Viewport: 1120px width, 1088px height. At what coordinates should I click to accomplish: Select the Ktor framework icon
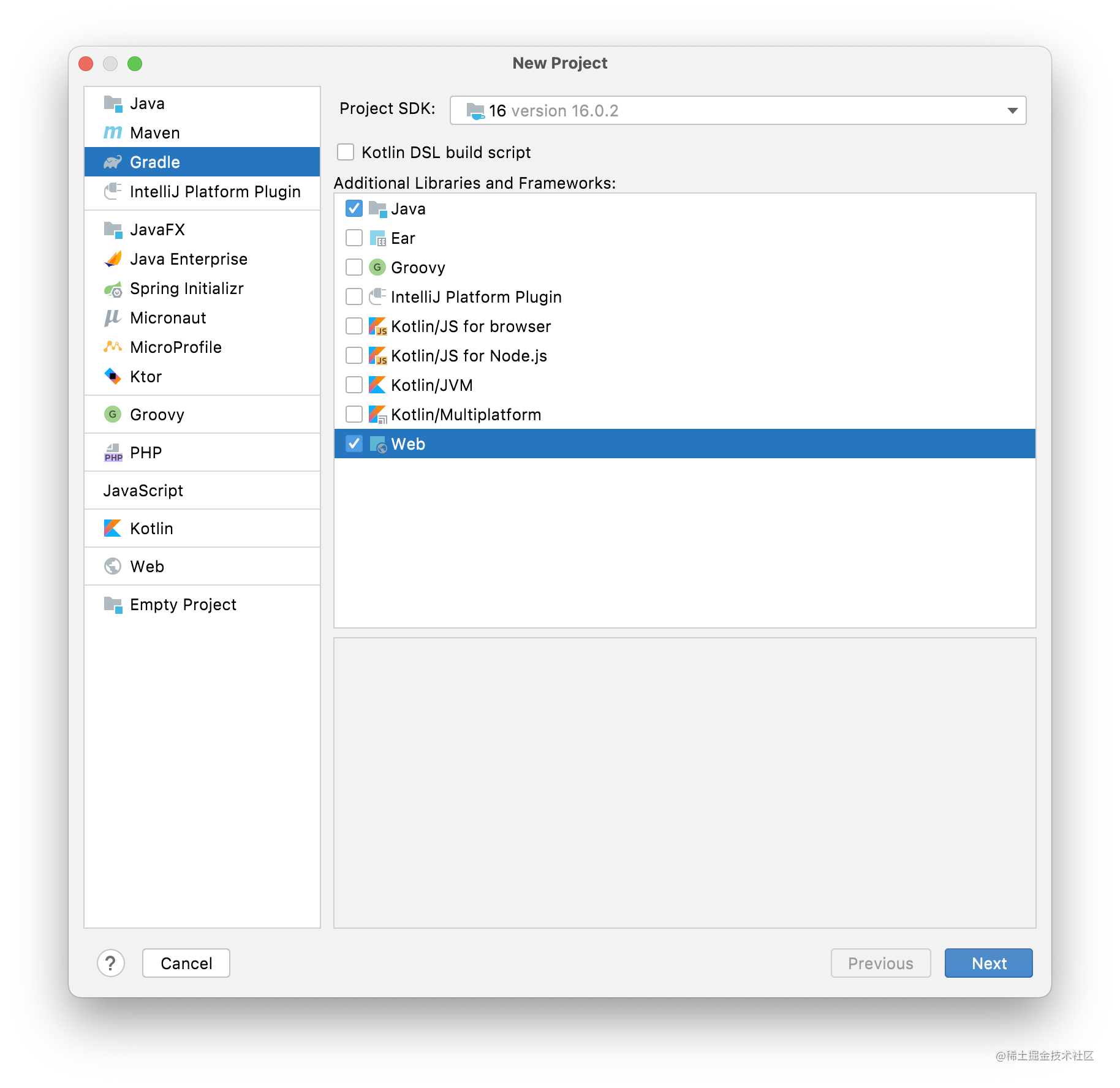pos(113,376)
